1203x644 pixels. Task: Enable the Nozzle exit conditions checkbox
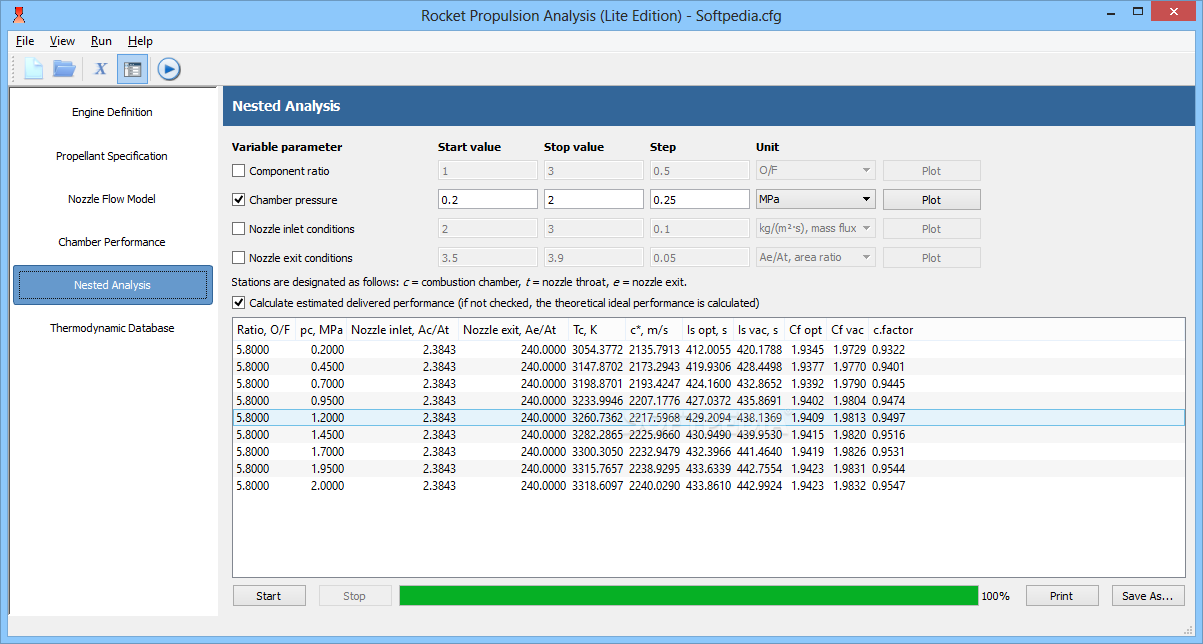click(x=239, y=258)
